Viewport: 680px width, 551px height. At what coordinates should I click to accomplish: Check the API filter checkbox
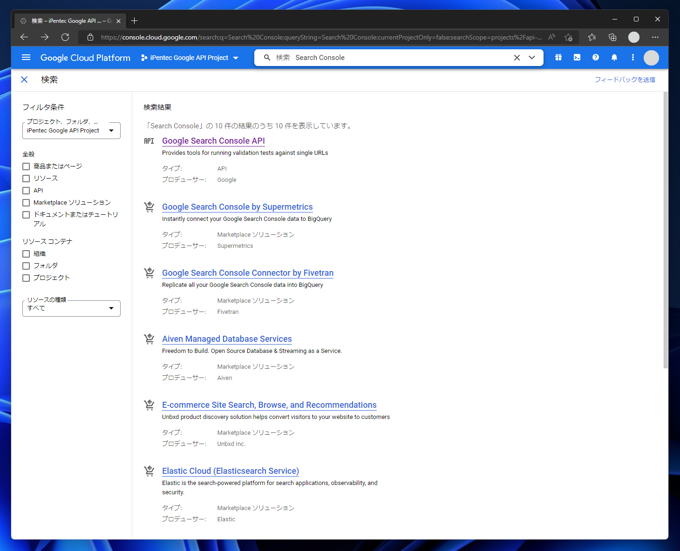(x=26, y=191)
